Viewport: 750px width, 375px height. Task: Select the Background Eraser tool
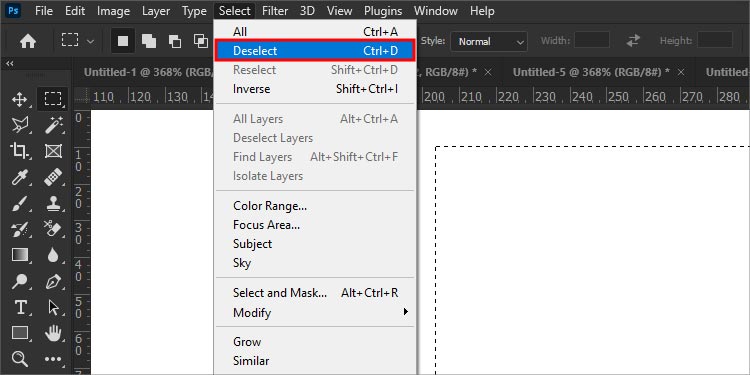tap(53, 230)
